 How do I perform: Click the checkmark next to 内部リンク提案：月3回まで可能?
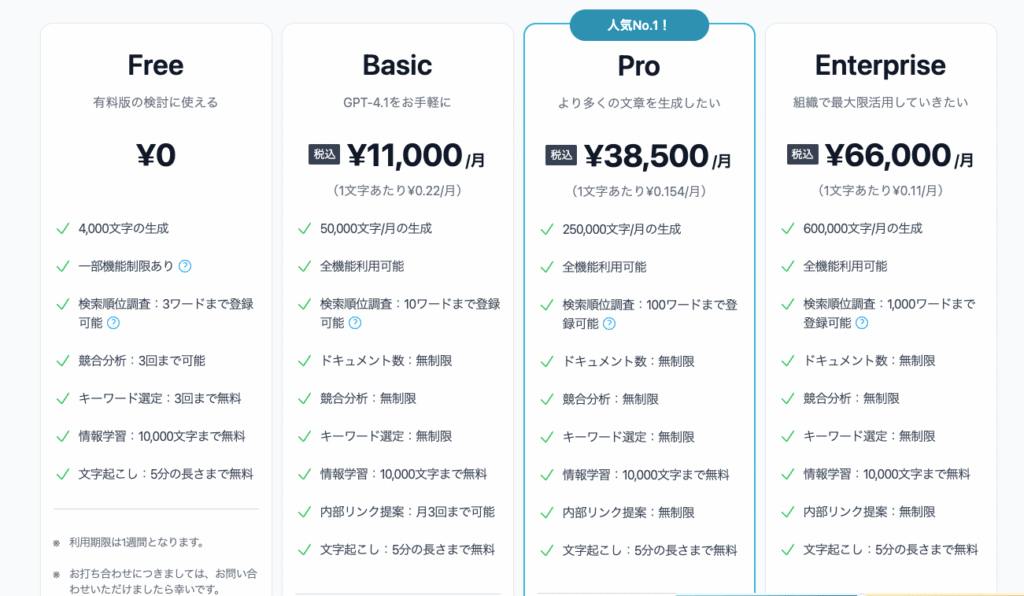click(304, 512)
